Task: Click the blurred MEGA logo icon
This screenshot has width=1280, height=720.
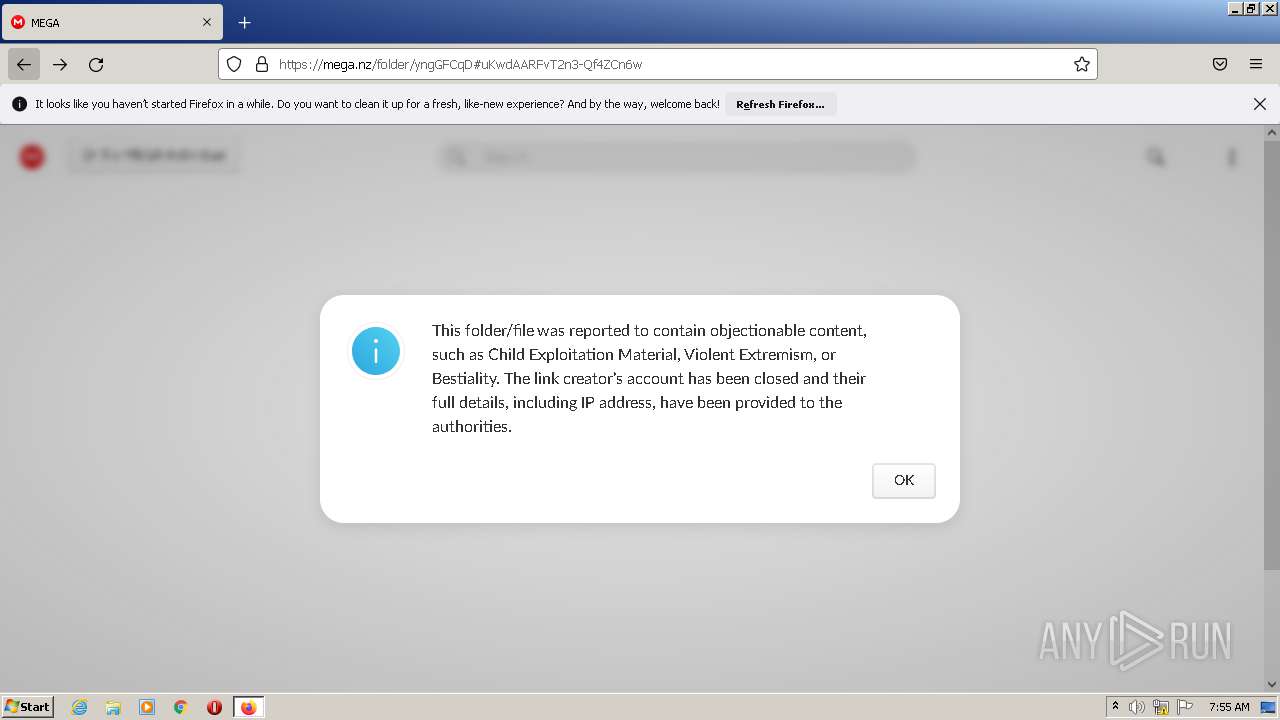Action: (x=32, y=156)
